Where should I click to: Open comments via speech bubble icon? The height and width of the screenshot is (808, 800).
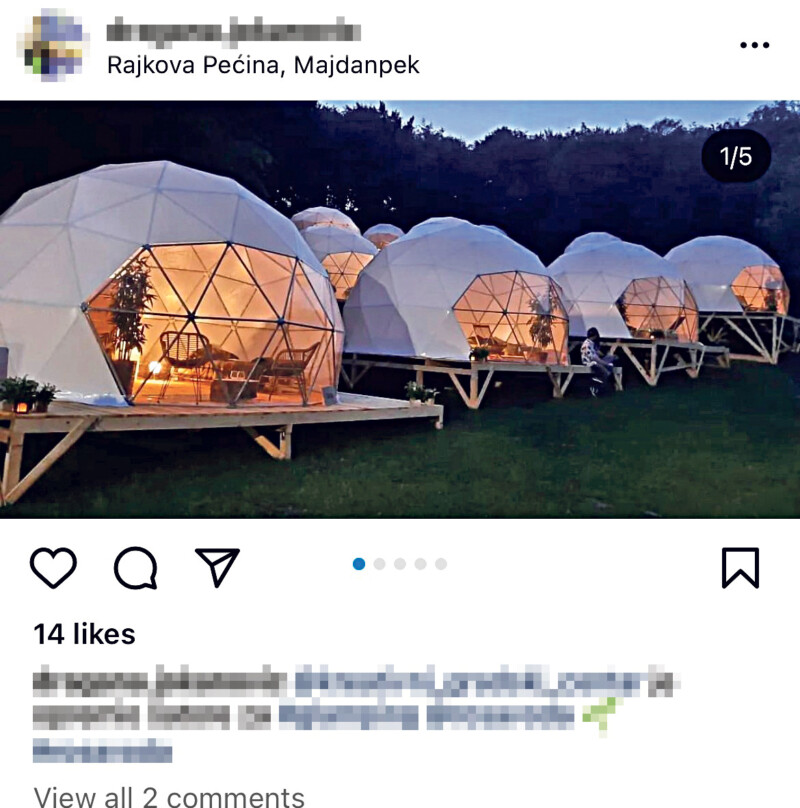[136, 567]
